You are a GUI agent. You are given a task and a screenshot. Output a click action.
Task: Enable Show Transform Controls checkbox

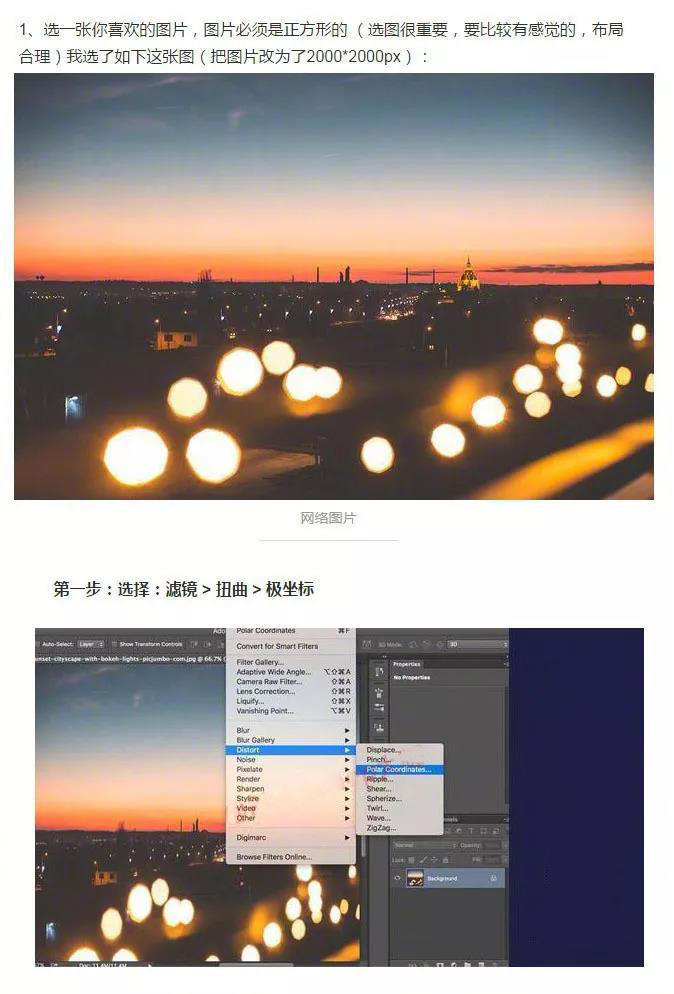tap(114, 644)
